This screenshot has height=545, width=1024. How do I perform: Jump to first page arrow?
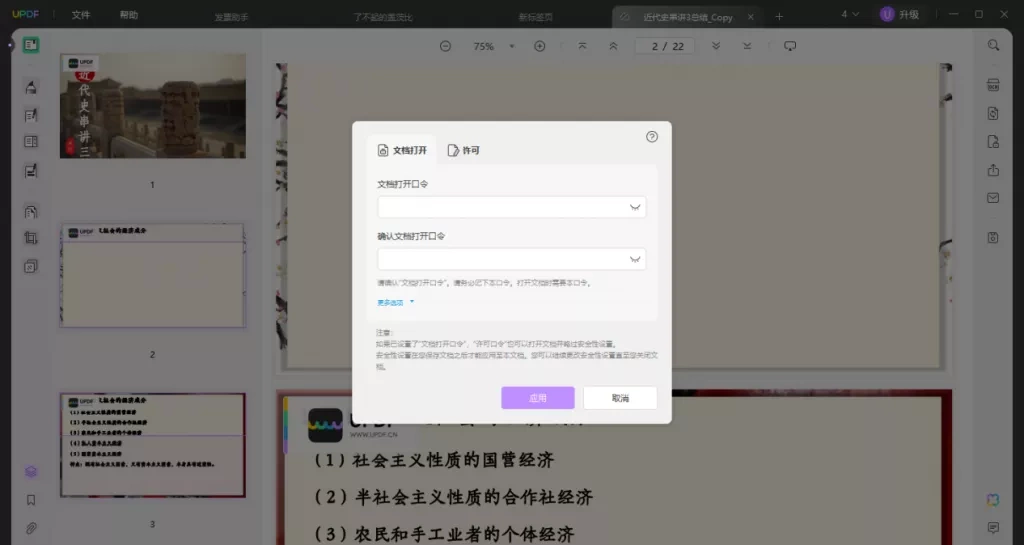tap(582, 46)
